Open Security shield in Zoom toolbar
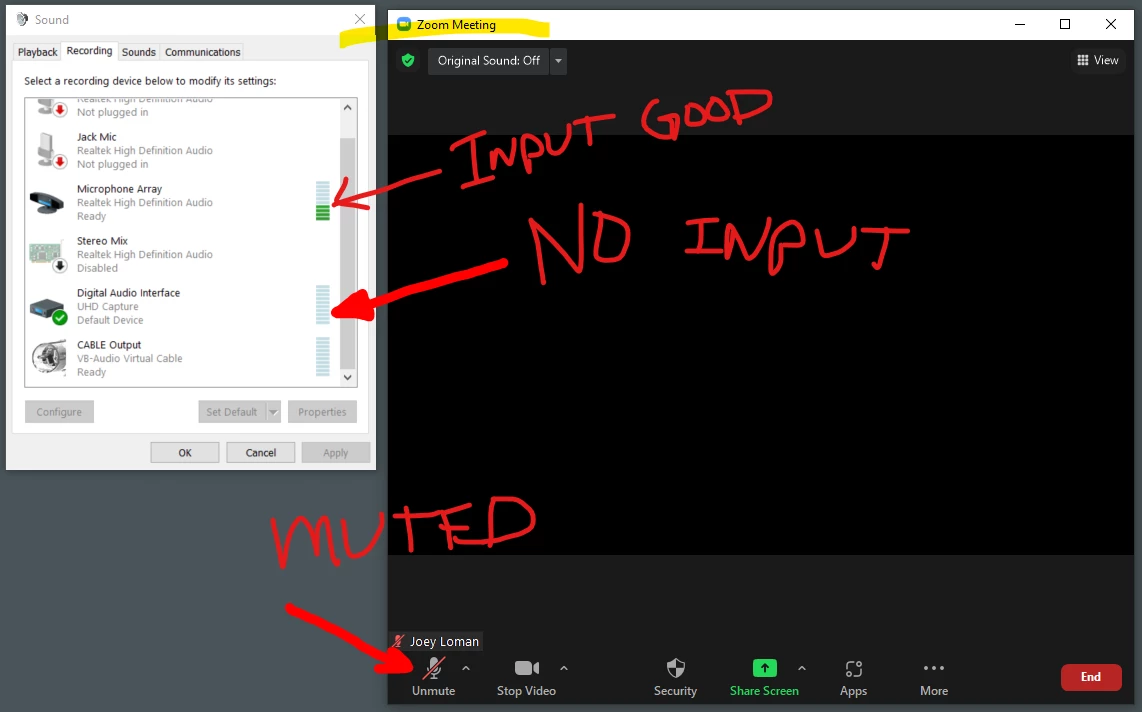Screen dimensions: 1142x712 coord(675,677)
